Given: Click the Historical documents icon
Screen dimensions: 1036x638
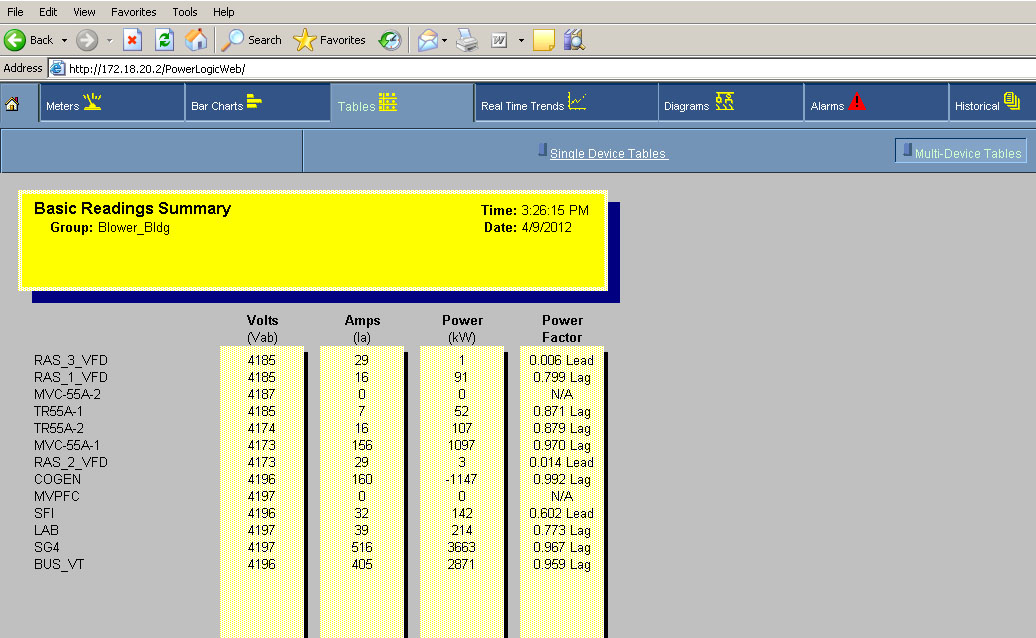Looking at the screenshot, I should [1012, 101].
